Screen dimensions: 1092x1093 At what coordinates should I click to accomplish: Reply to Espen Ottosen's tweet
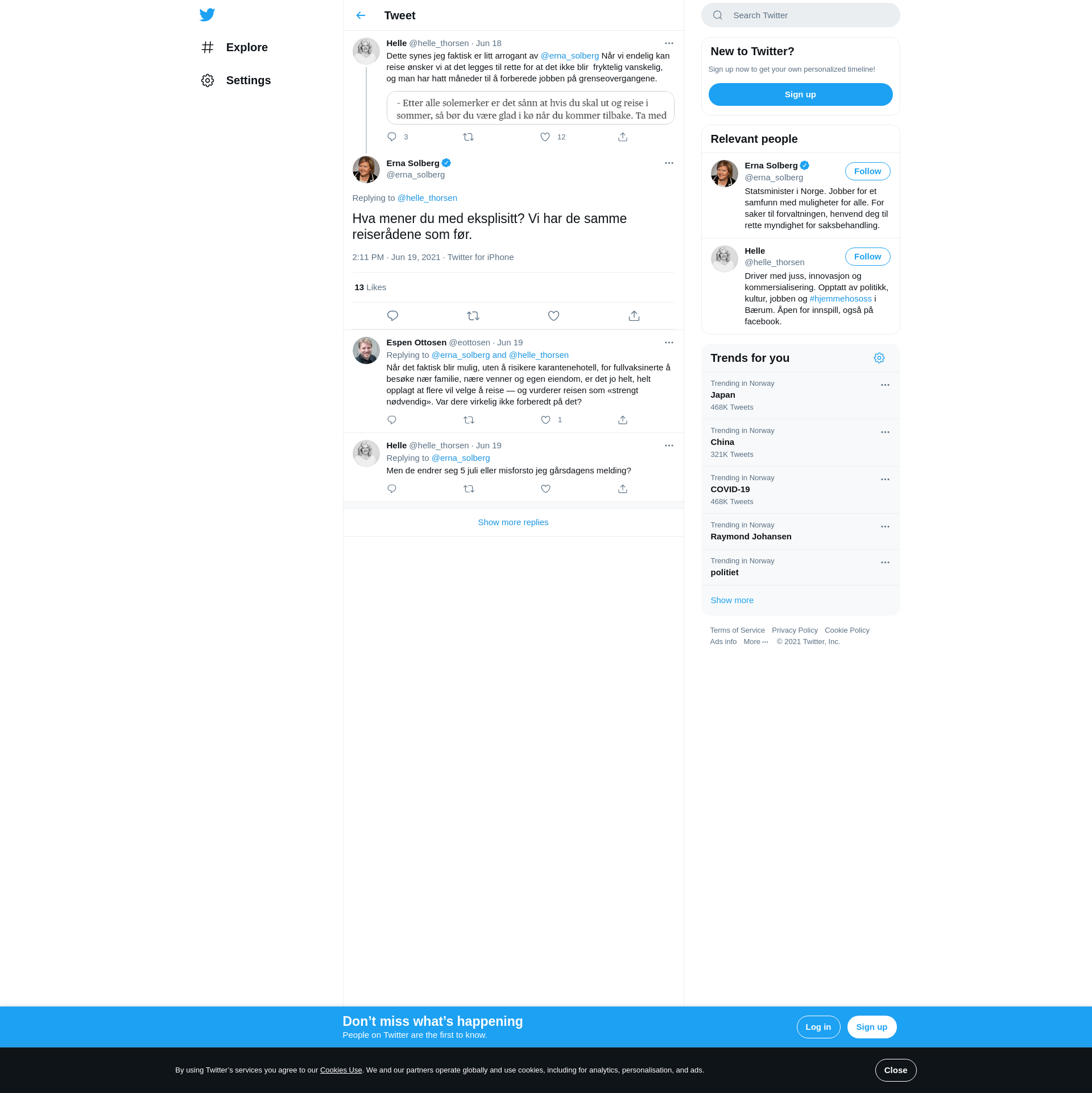pyautogui.click(x=392, y=420)
